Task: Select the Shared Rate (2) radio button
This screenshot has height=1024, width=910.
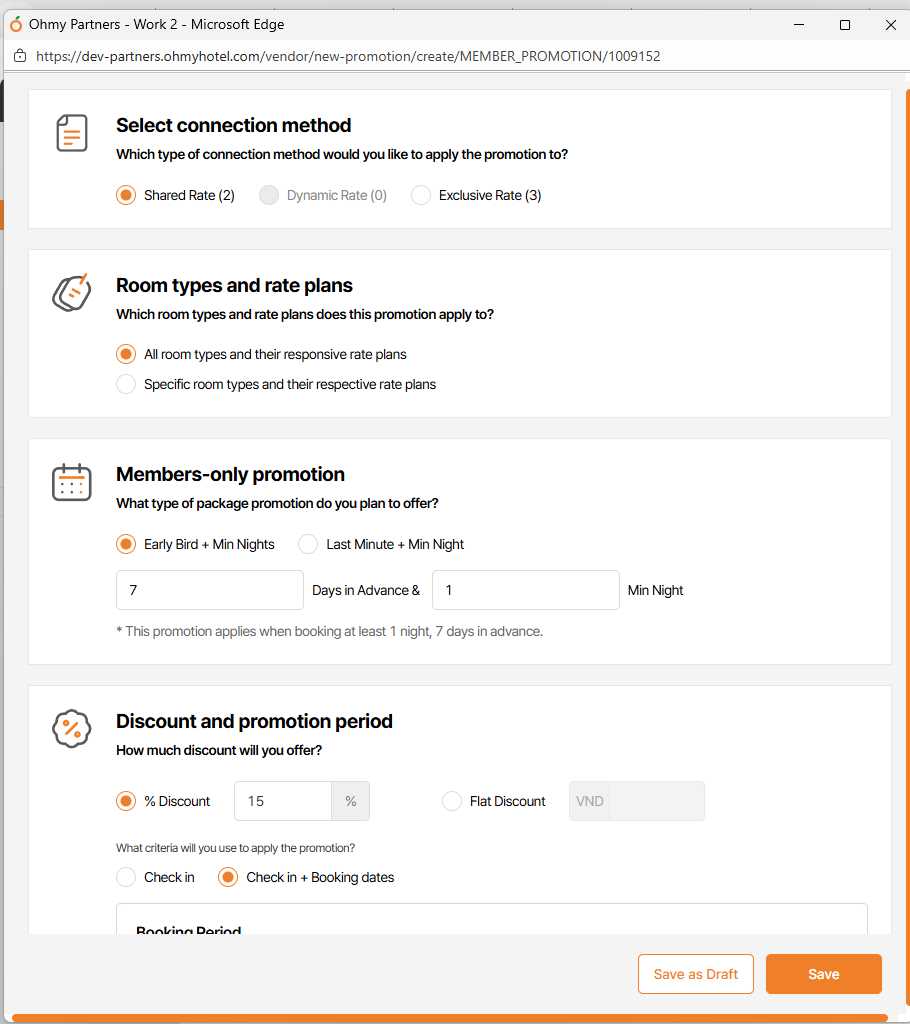Action: [126, 195]
